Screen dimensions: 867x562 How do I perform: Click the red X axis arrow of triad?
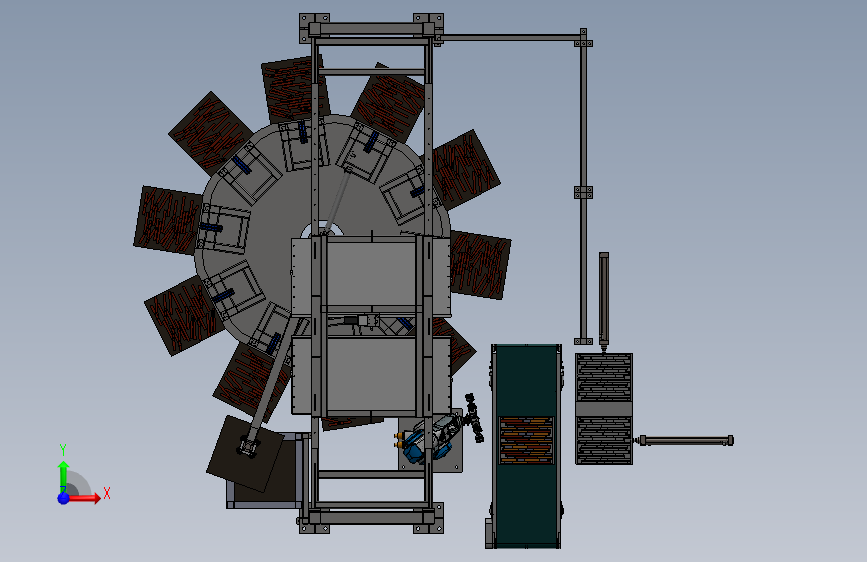85,498
